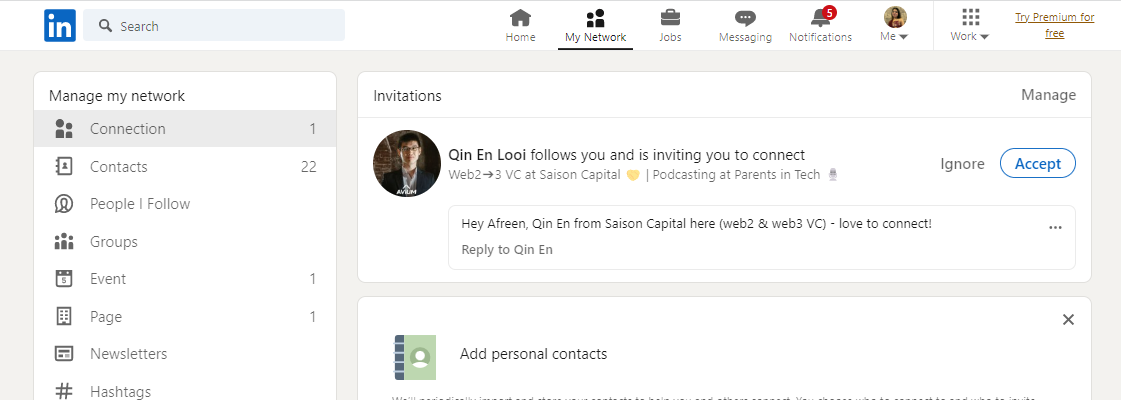Accept Qin En Looi's invitation
This screenshot has width=1121, height=400.
coord(1037,164)
